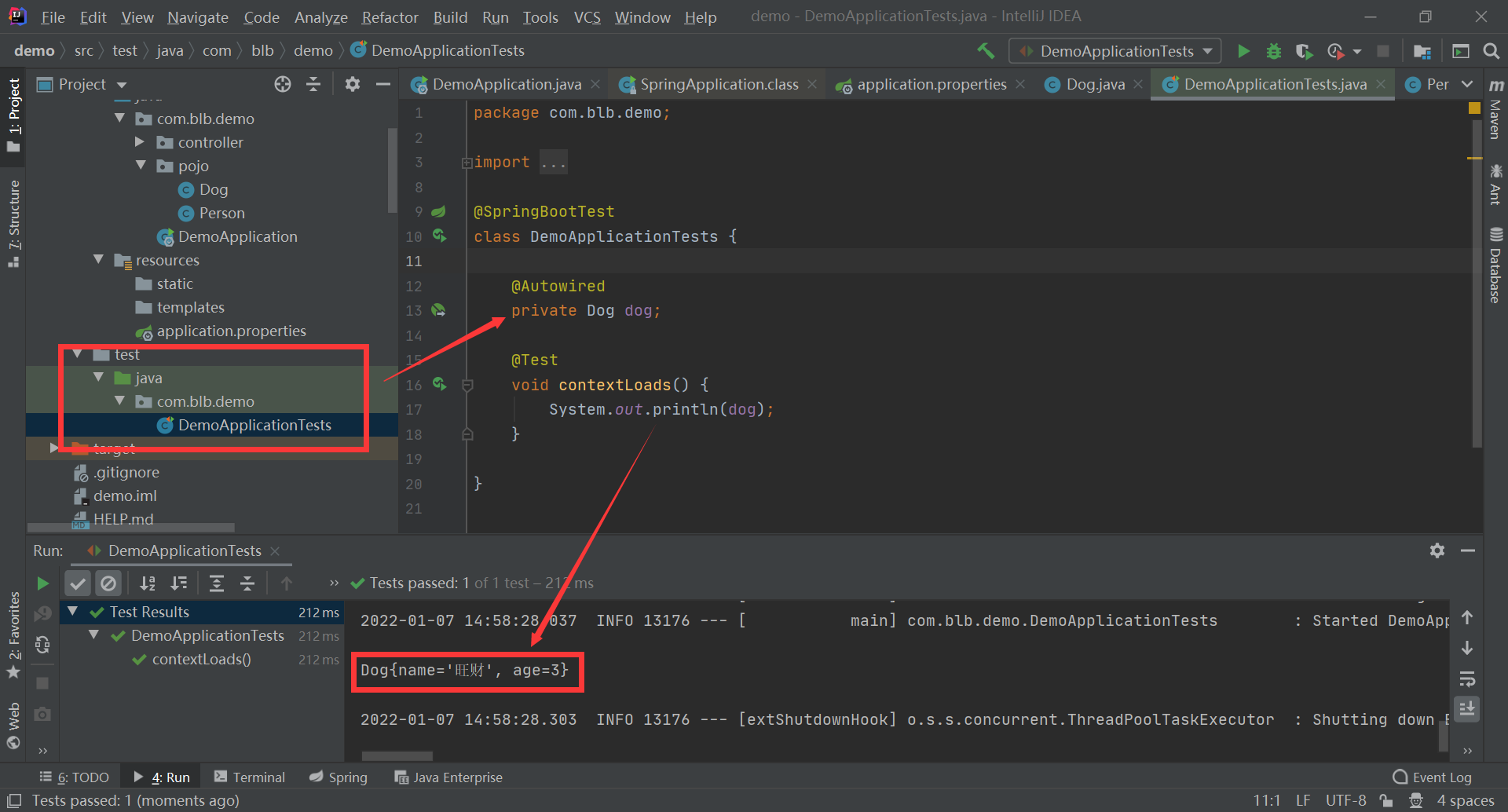1508x812 pixels.
Task: Toggle Web side tool window
Action: click(13, 726)
